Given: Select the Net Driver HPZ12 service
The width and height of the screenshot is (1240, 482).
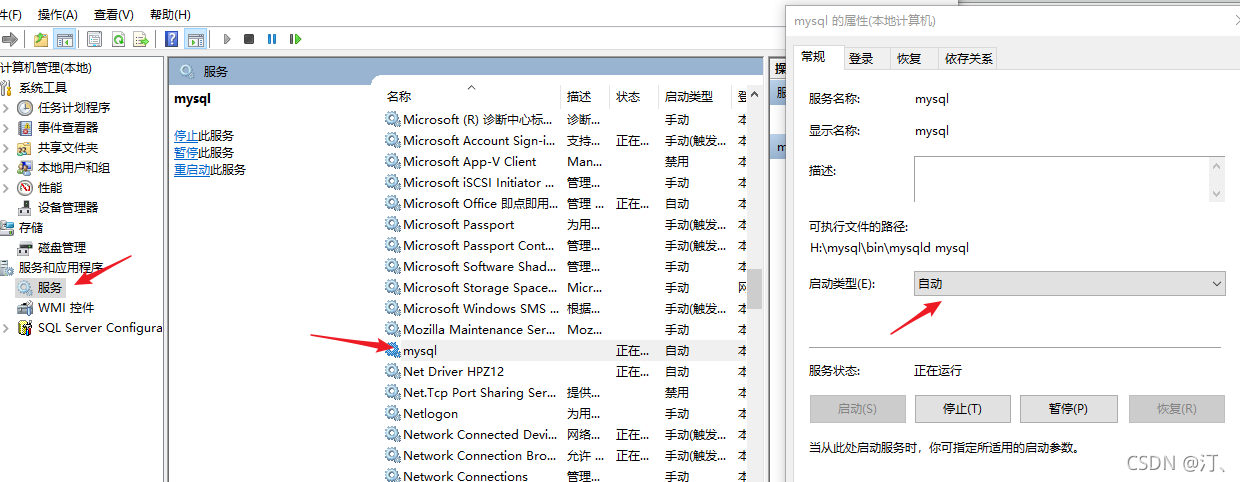Looking at the screenshot, I should pyautogui.click(x=567, y=372).
